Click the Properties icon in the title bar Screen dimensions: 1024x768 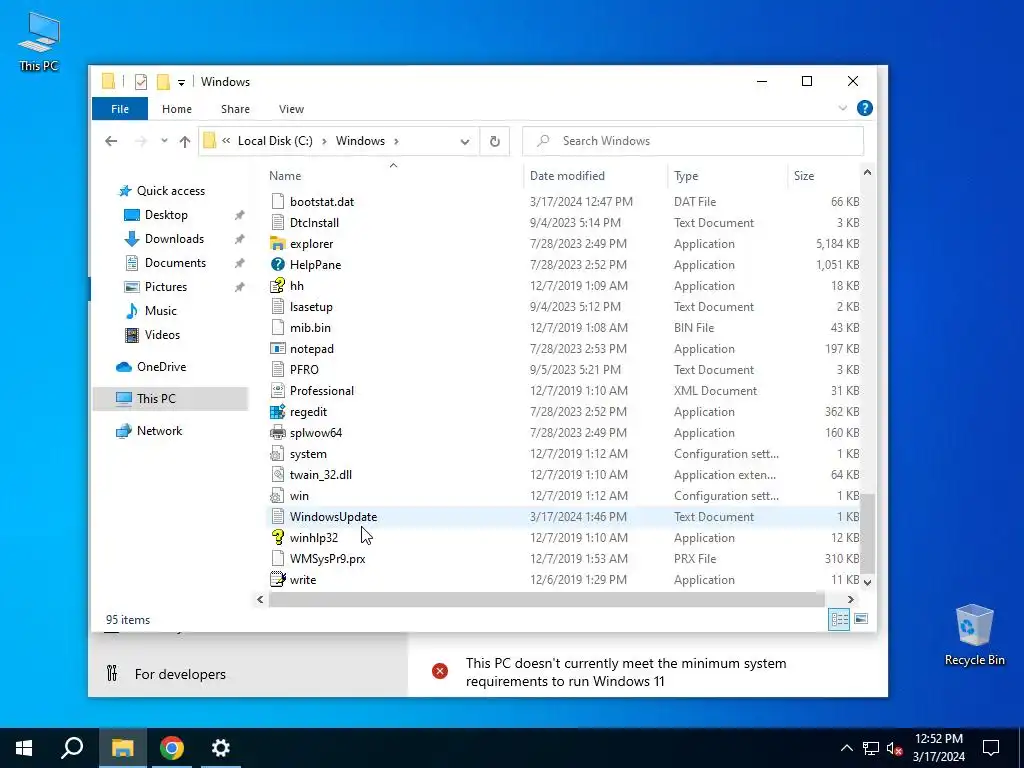[140, 82]
